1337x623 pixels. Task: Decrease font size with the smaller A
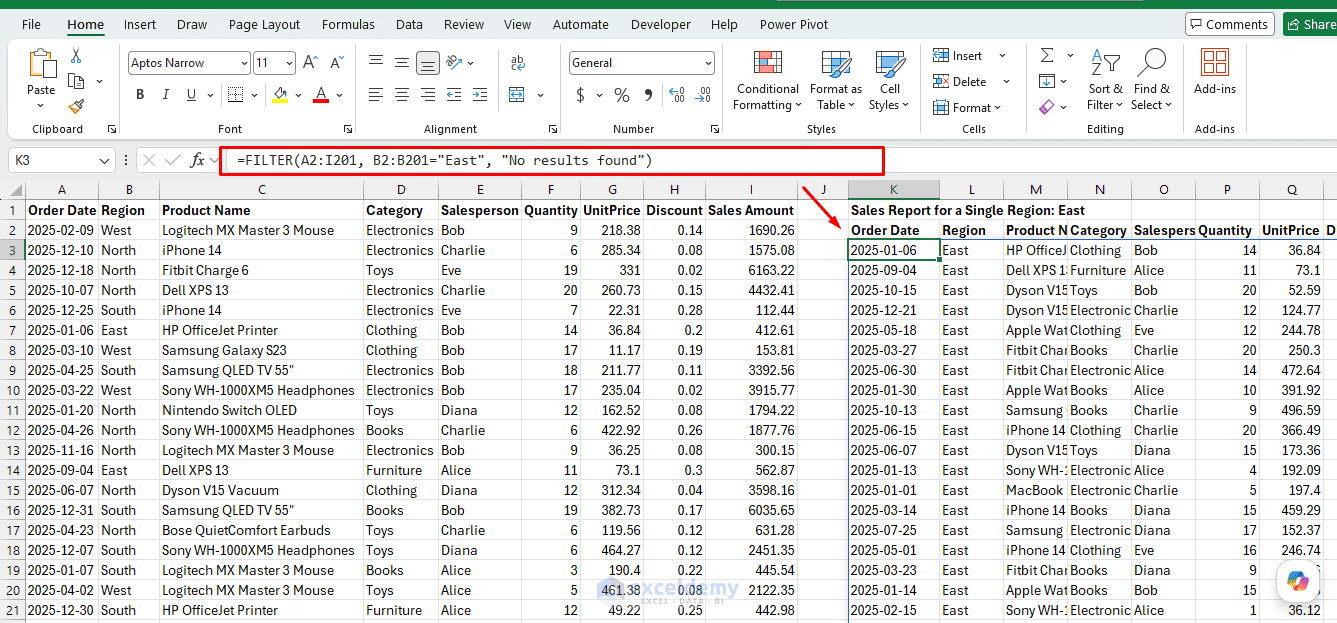[x=338, y=63]
